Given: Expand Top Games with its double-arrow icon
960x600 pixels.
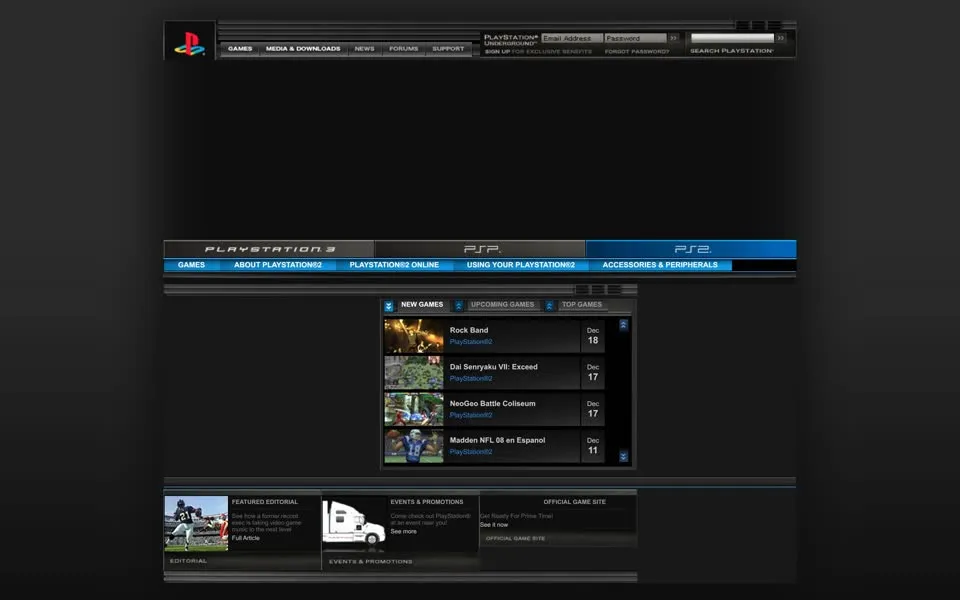Looking at the screenshot, I should pos(550,306).
